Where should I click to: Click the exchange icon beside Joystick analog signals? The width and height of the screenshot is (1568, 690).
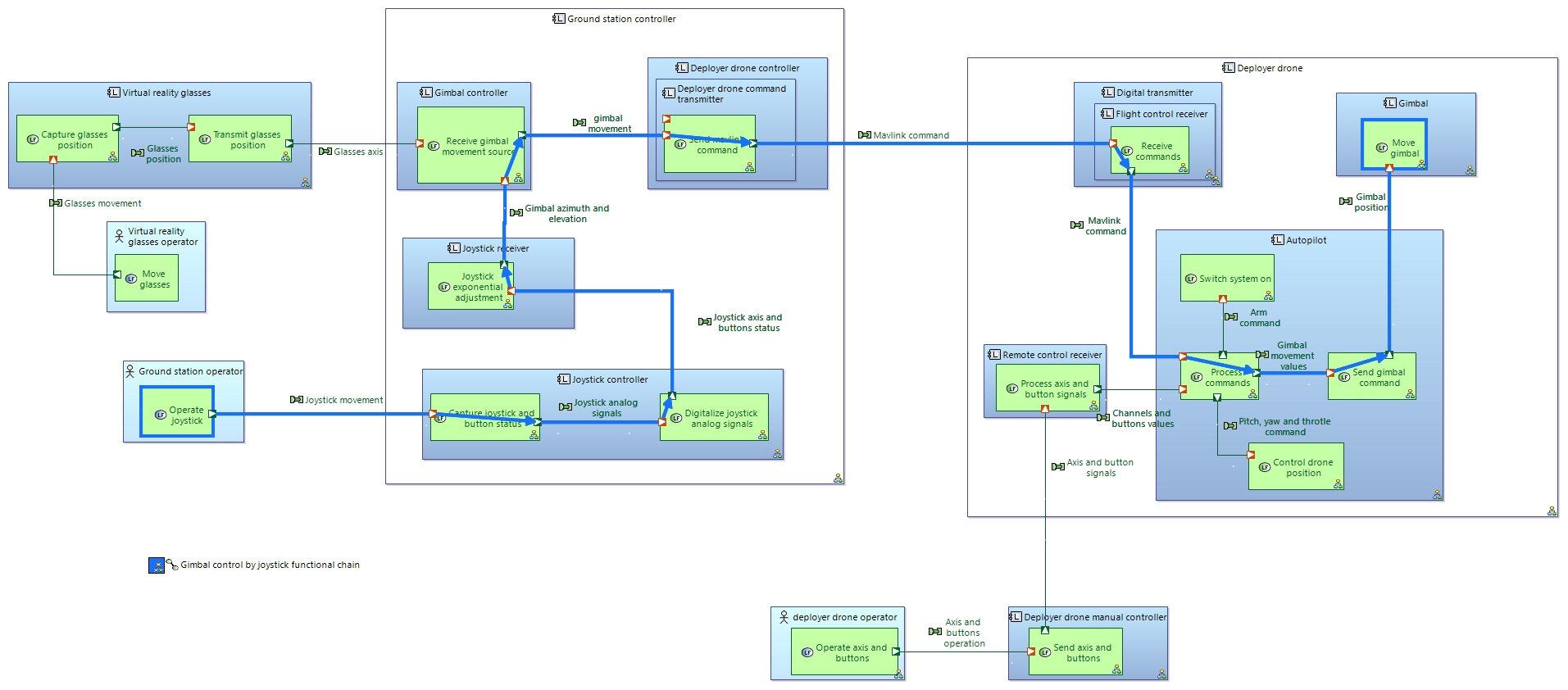566,407
